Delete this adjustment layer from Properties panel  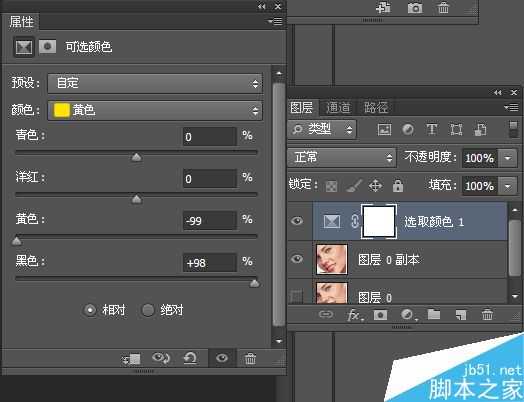[250, 359]
